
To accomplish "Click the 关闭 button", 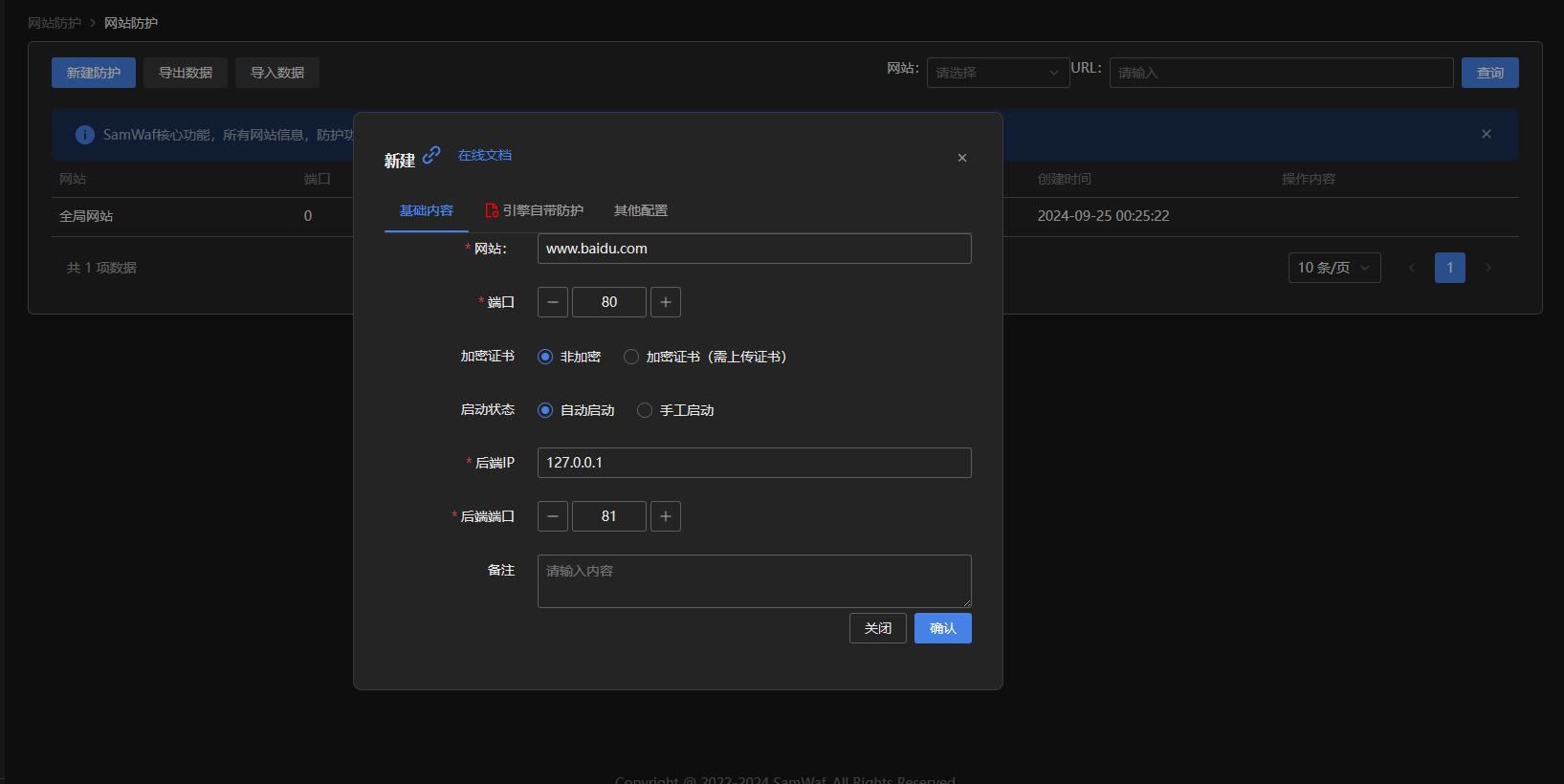I will 878,628.
